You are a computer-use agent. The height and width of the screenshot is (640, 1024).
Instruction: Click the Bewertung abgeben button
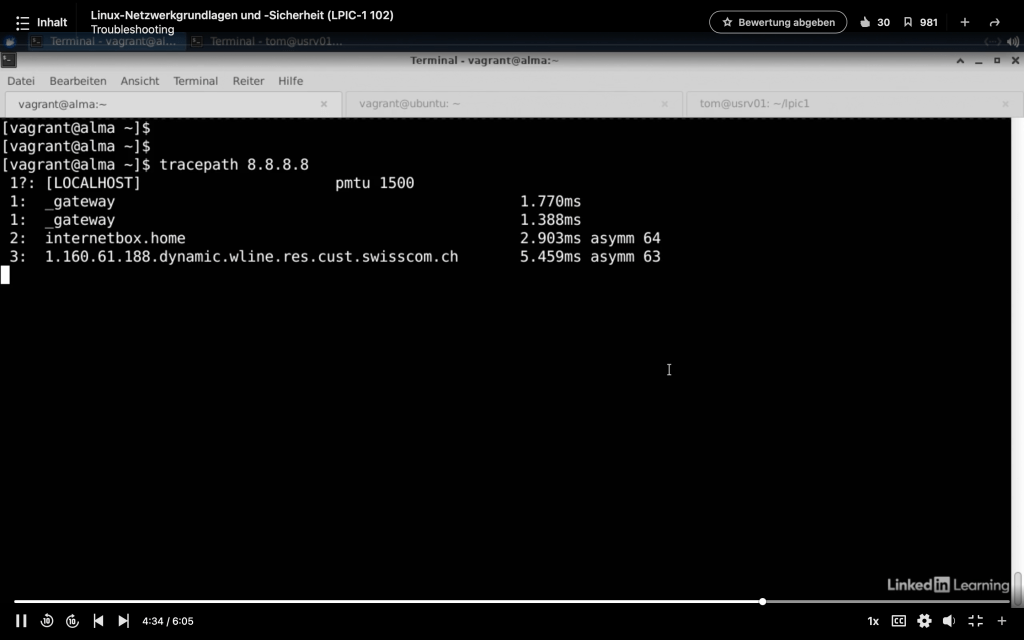click(x=777, y=22)
